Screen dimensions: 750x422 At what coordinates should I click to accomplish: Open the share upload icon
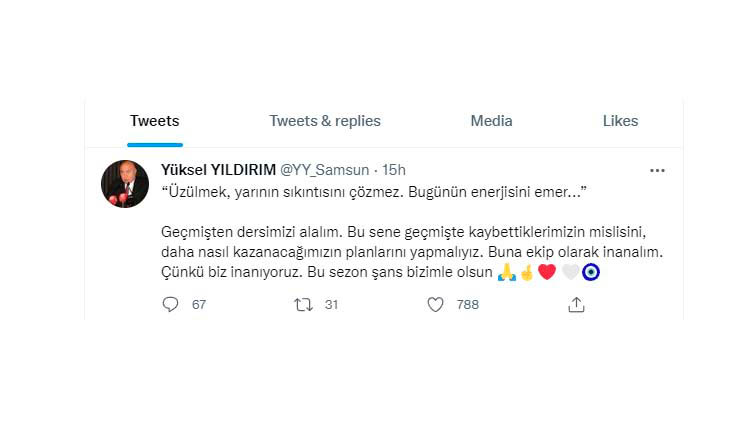[576, 304]
